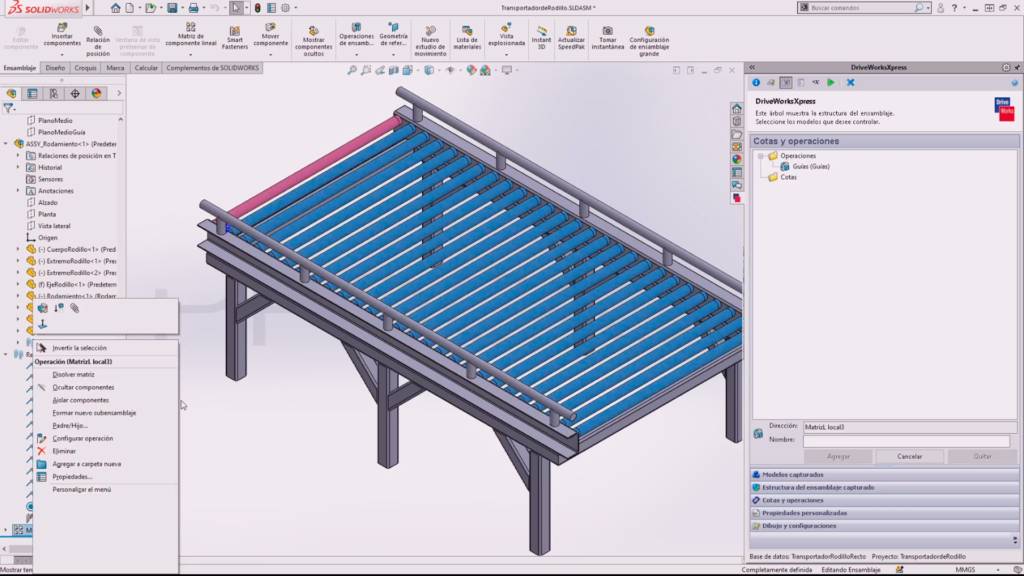Click the Nombre input field

(906, 441)
